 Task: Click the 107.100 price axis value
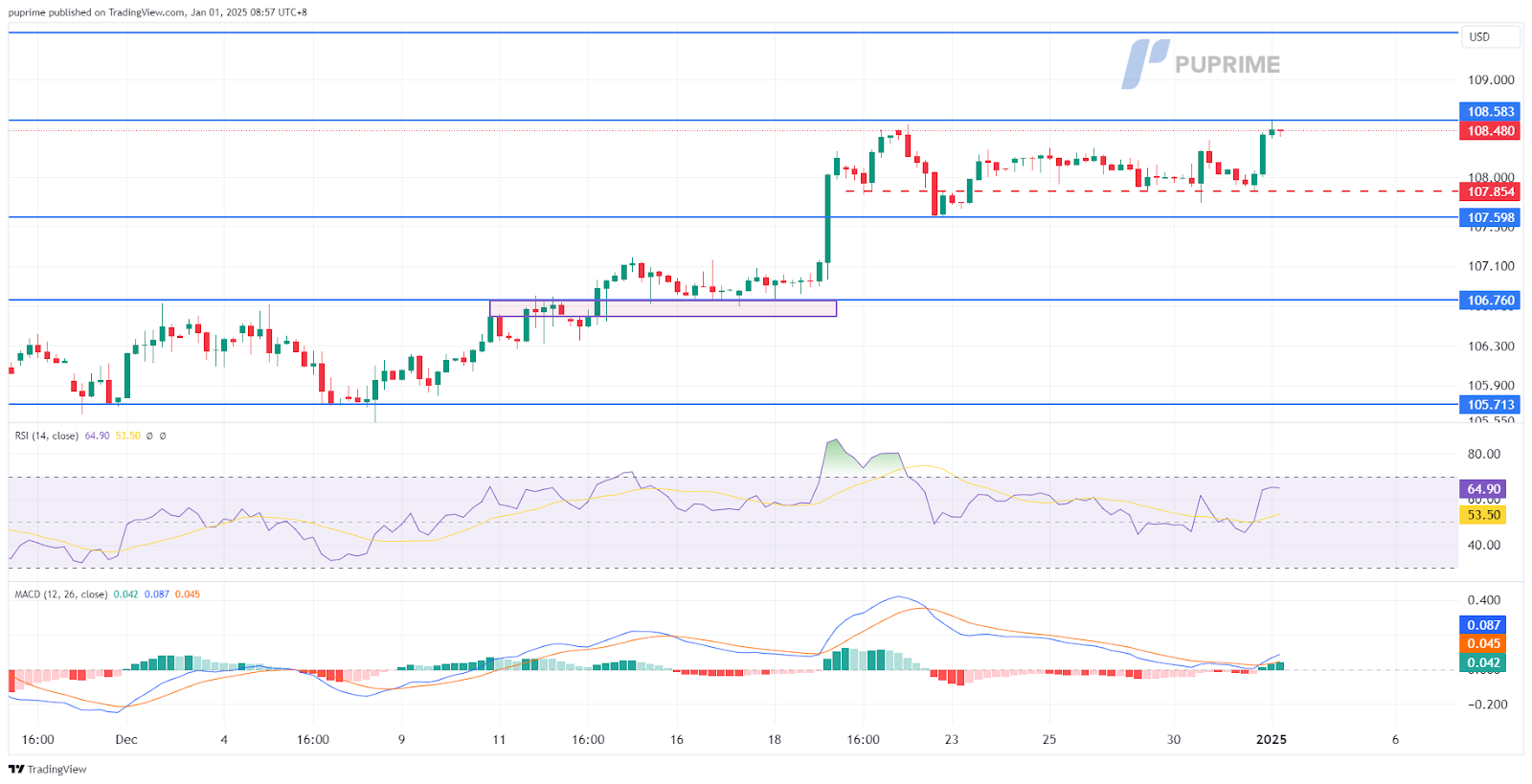click(x=1491, y=266)
